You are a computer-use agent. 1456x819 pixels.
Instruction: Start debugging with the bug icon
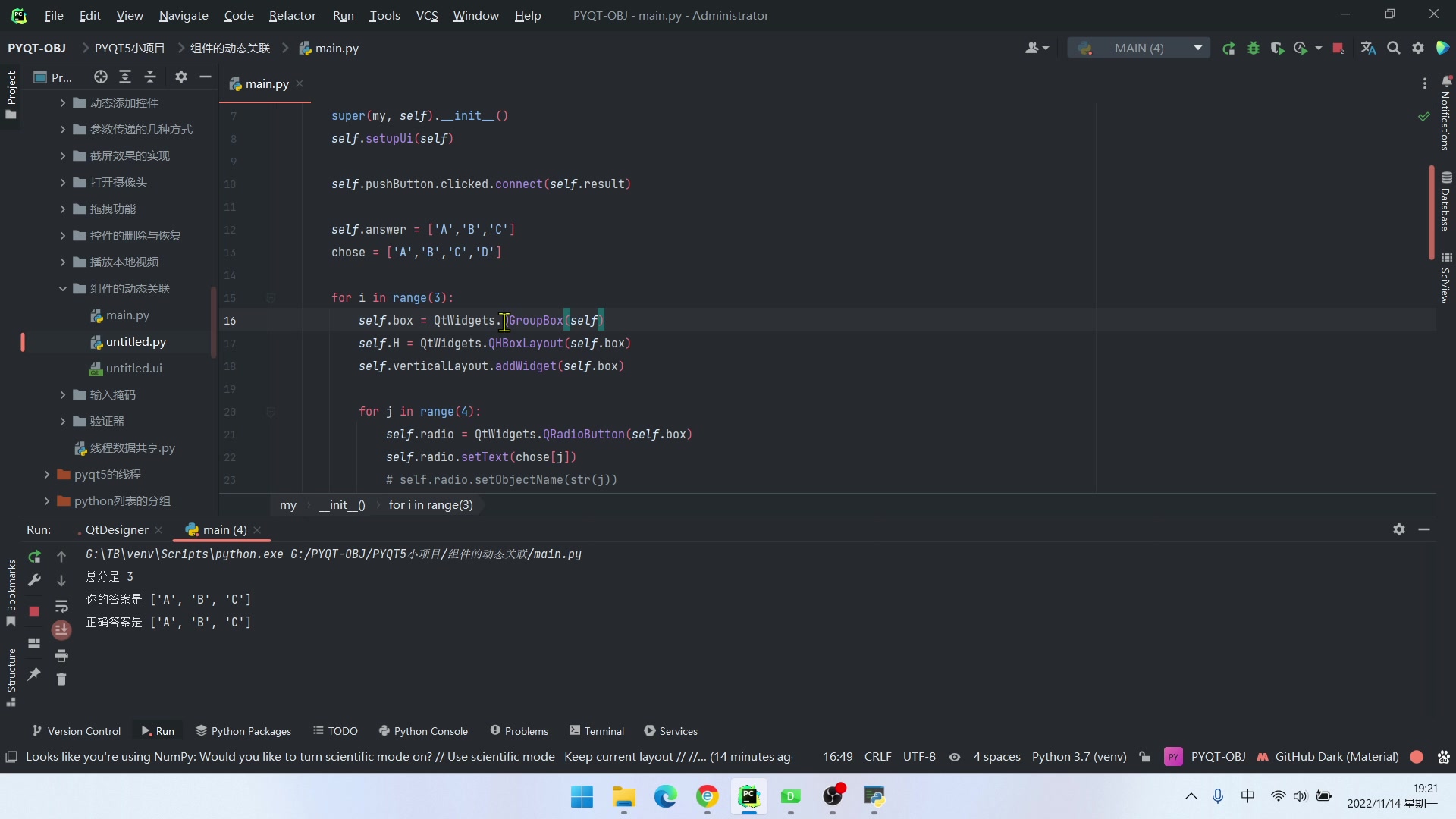(1254, 48)
